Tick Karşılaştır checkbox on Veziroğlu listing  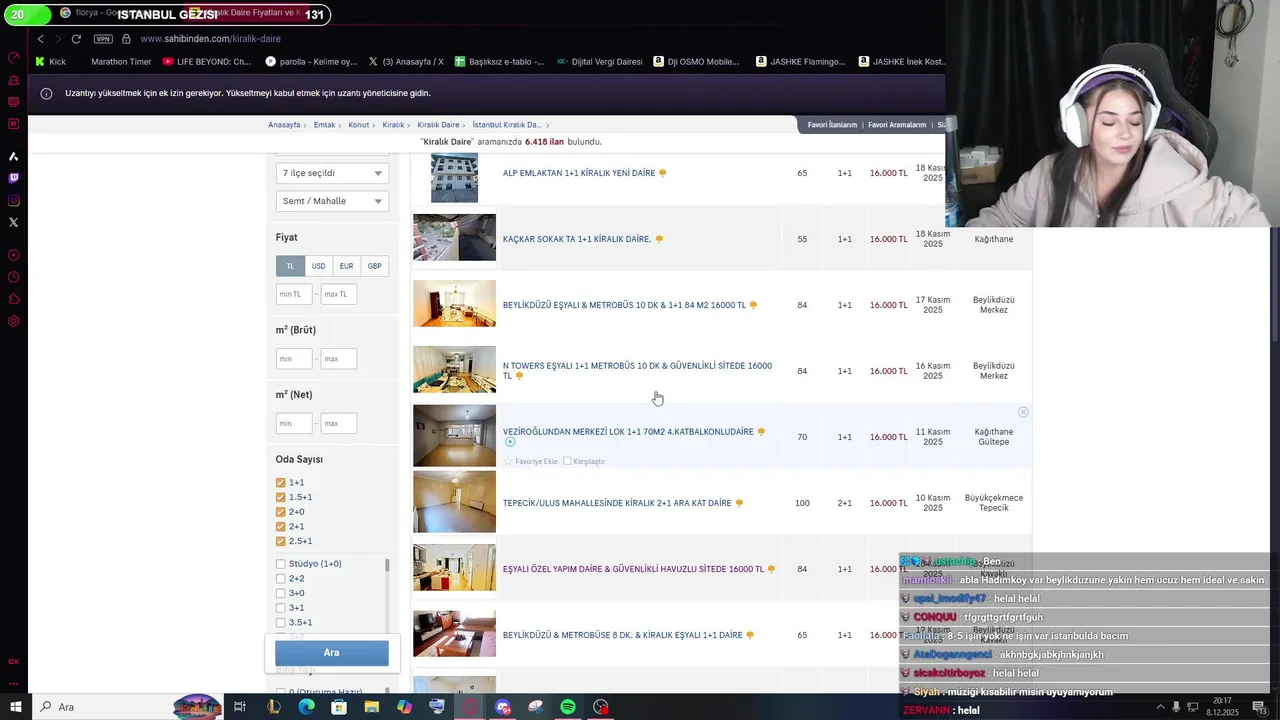[x=567, y=461]
